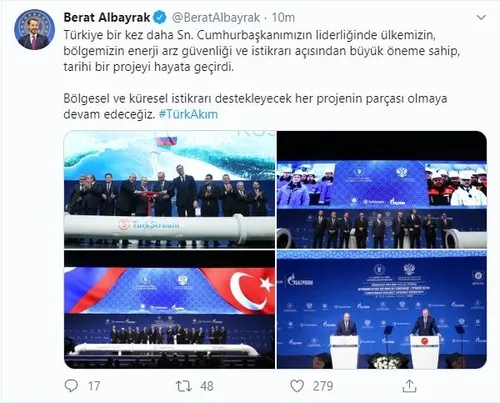The height and width of the screenshot is (403, 500).
Task: Open the photo with two white podiums
Action: point(382,309)
